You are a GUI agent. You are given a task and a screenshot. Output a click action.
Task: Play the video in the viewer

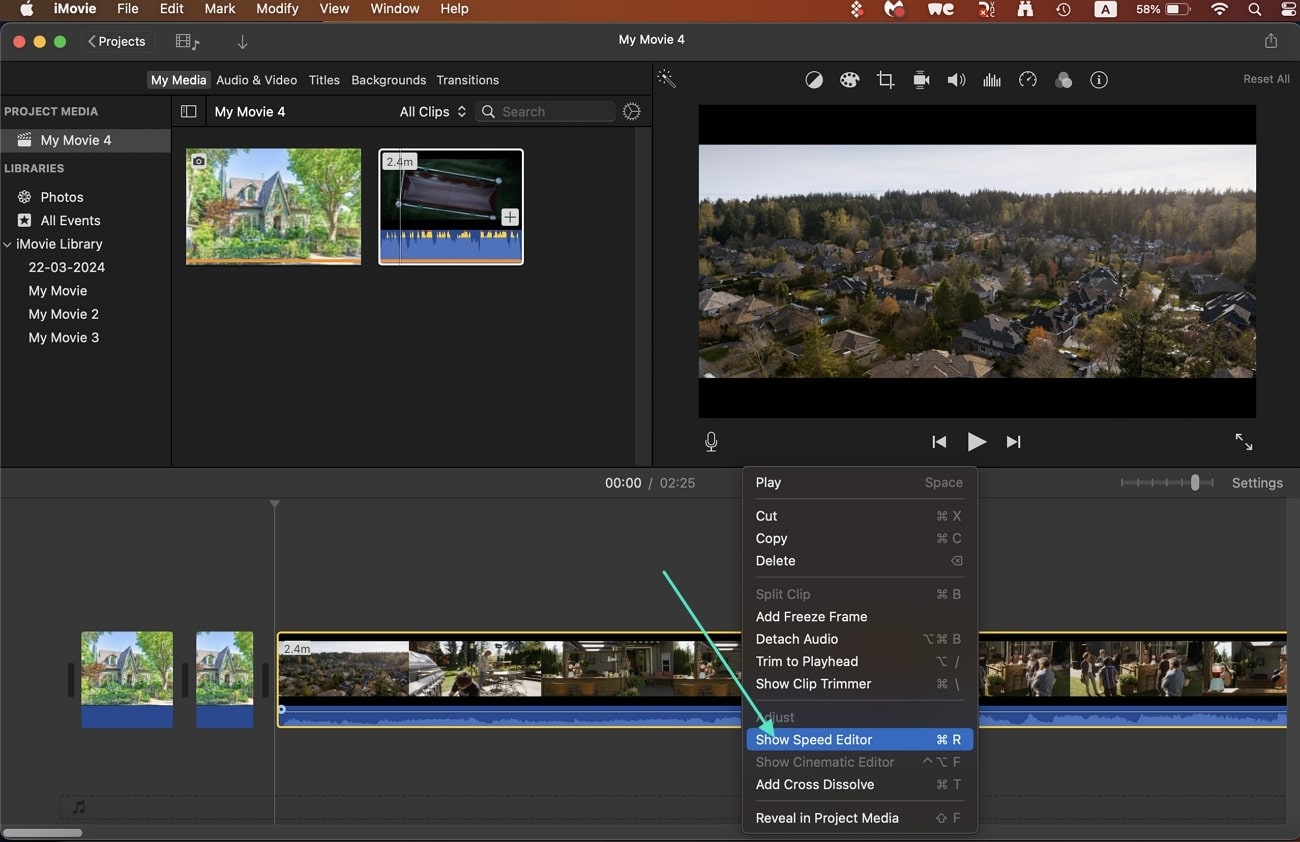pyautogui.click(x=977, y=441)
